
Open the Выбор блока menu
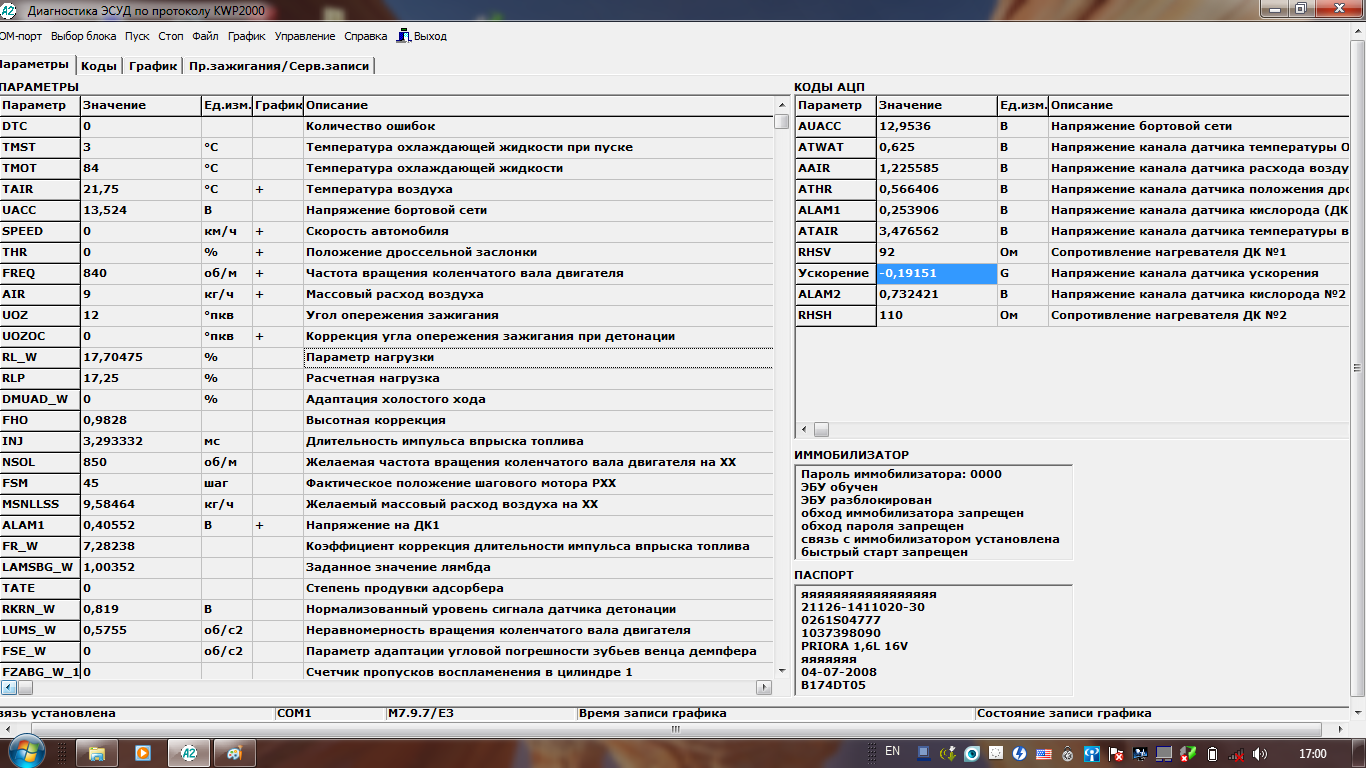pos(83,36)
